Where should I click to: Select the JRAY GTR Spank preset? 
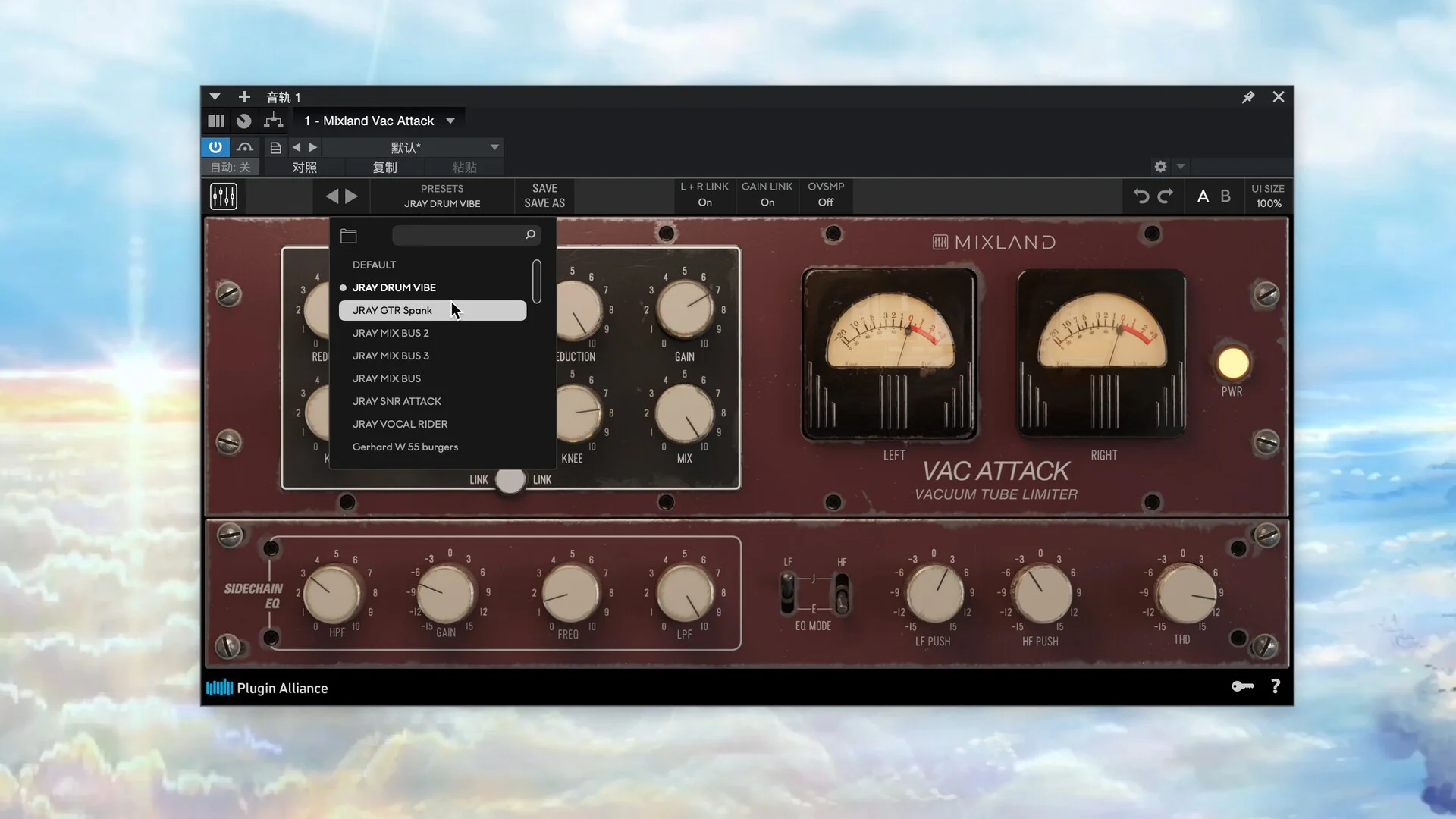[432, 310]
